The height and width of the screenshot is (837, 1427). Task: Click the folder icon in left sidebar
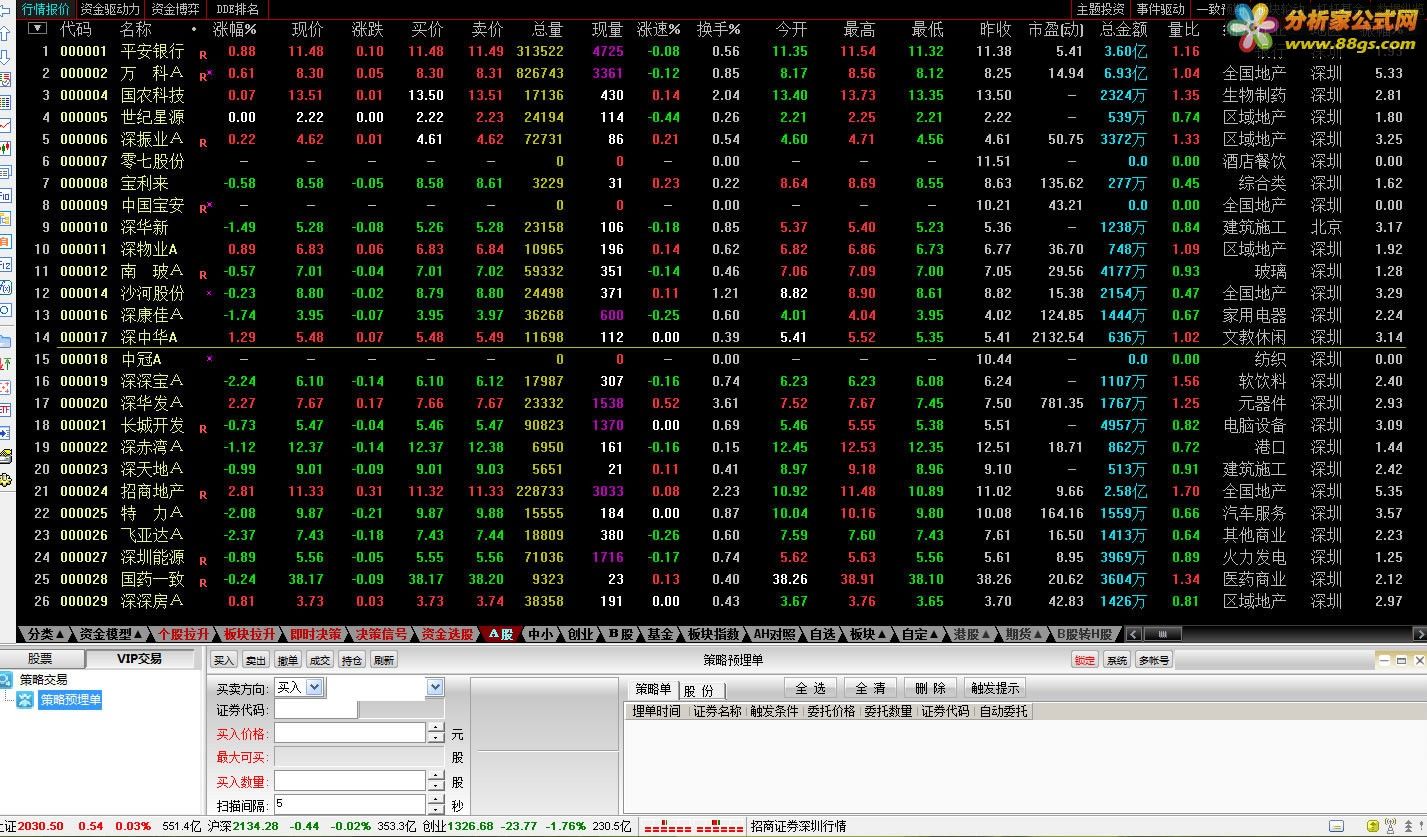tap(6, 341)
